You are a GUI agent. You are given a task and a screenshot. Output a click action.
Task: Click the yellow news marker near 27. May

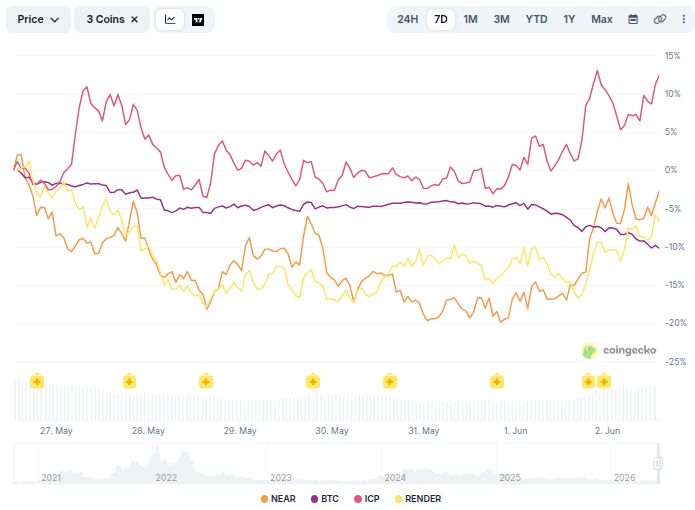coord(37,381)
